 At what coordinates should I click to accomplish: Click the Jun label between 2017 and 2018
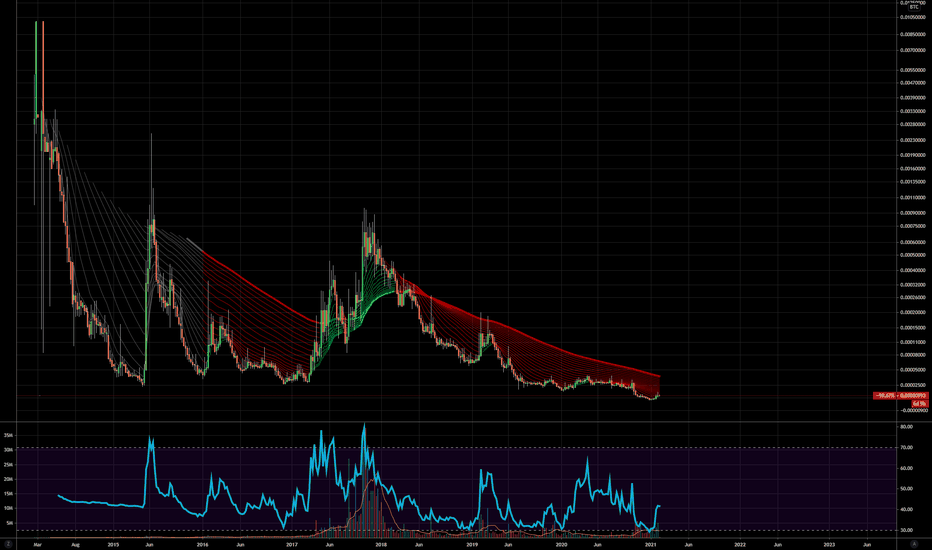click(329, 544)
